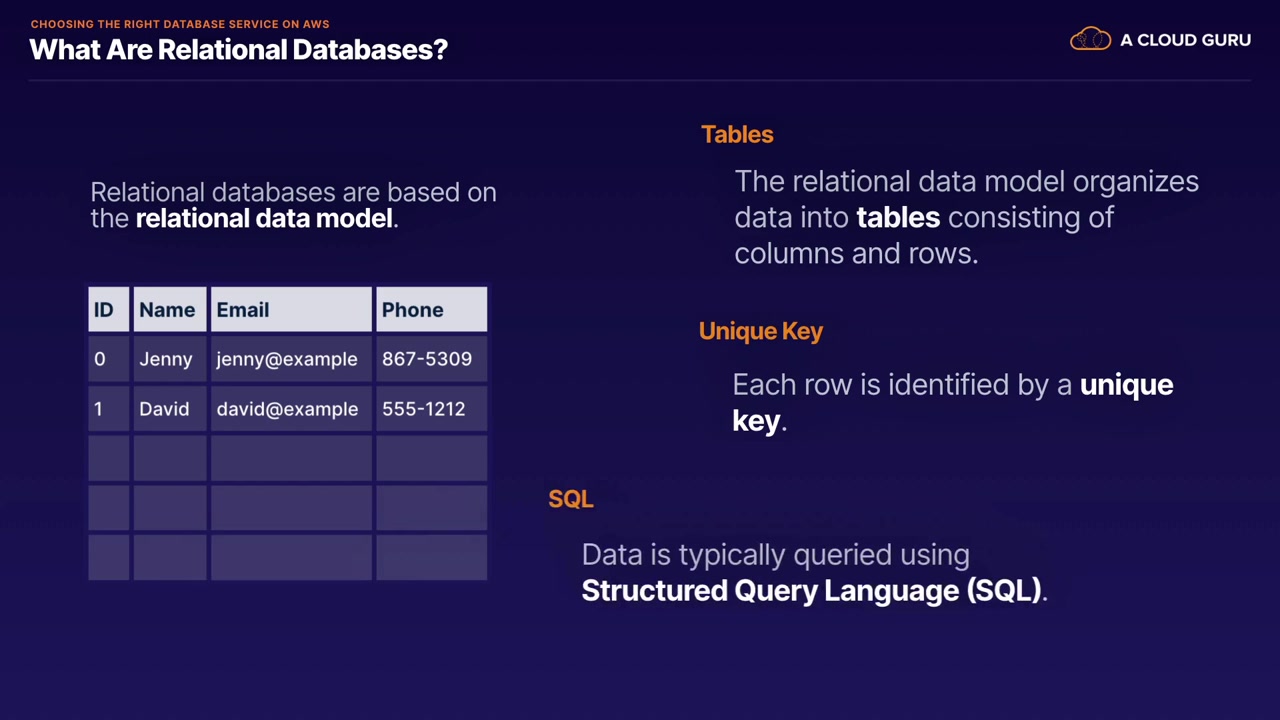Viewport: 1280px width, 720px height.
Task: Click the A Cloud Guru cloud logo icon
Action: click(x=1090, y=40)
